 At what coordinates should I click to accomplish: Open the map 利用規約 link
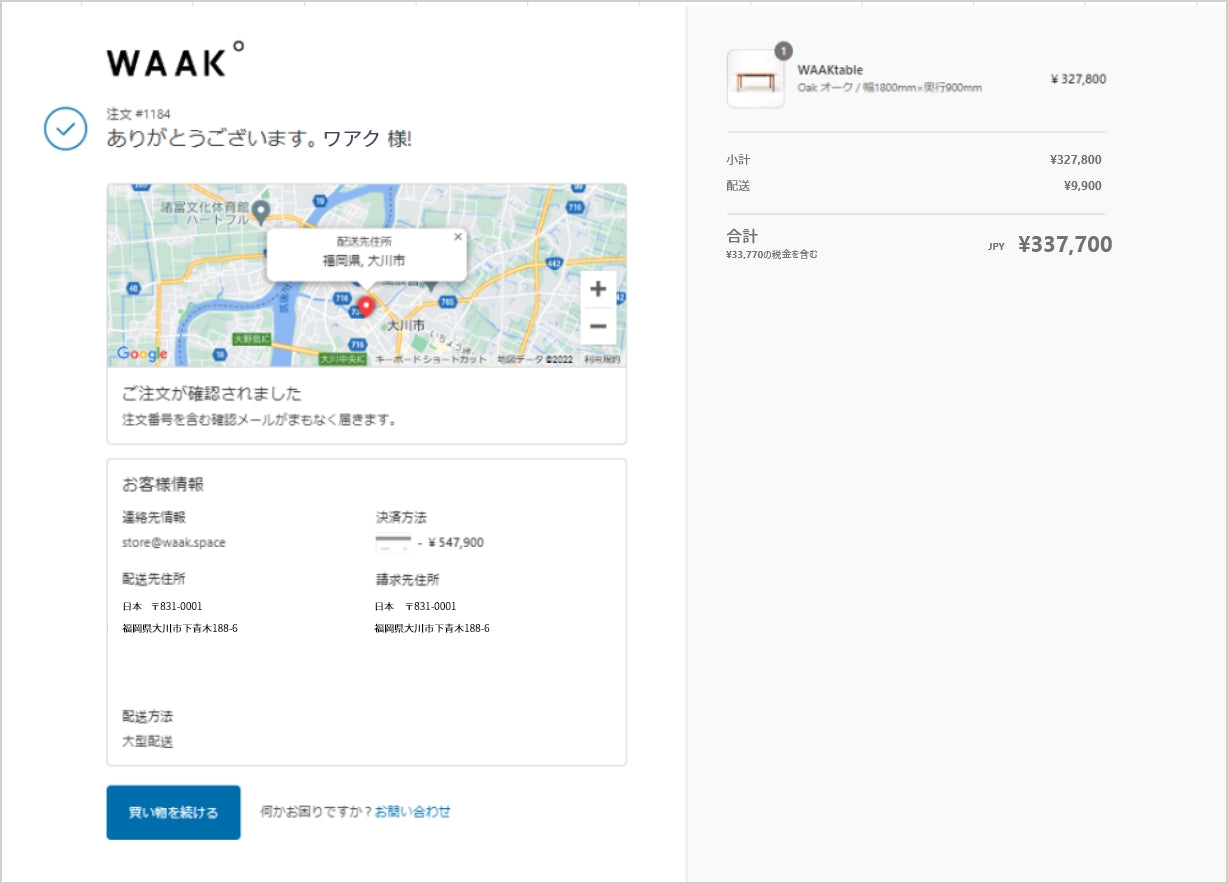tap(602, 360)
